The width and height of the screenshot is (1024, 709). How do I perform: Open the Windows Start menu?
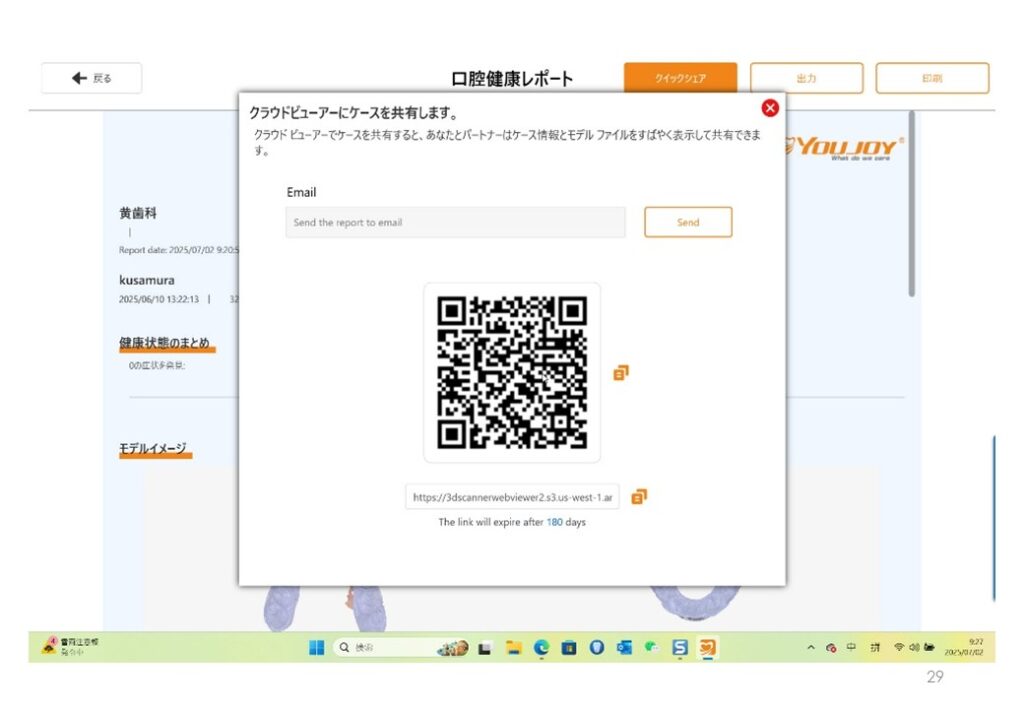click(316, 648)
